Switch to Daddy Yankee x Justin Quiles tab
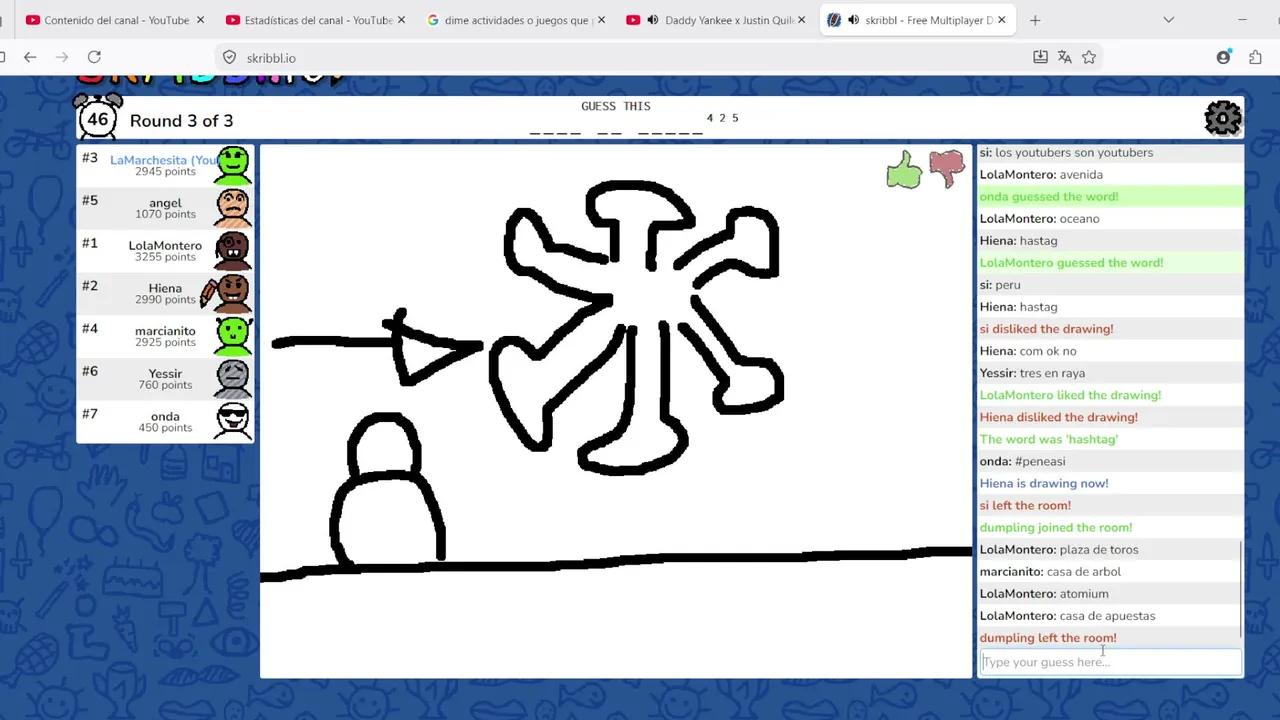 tap(716, 20)
